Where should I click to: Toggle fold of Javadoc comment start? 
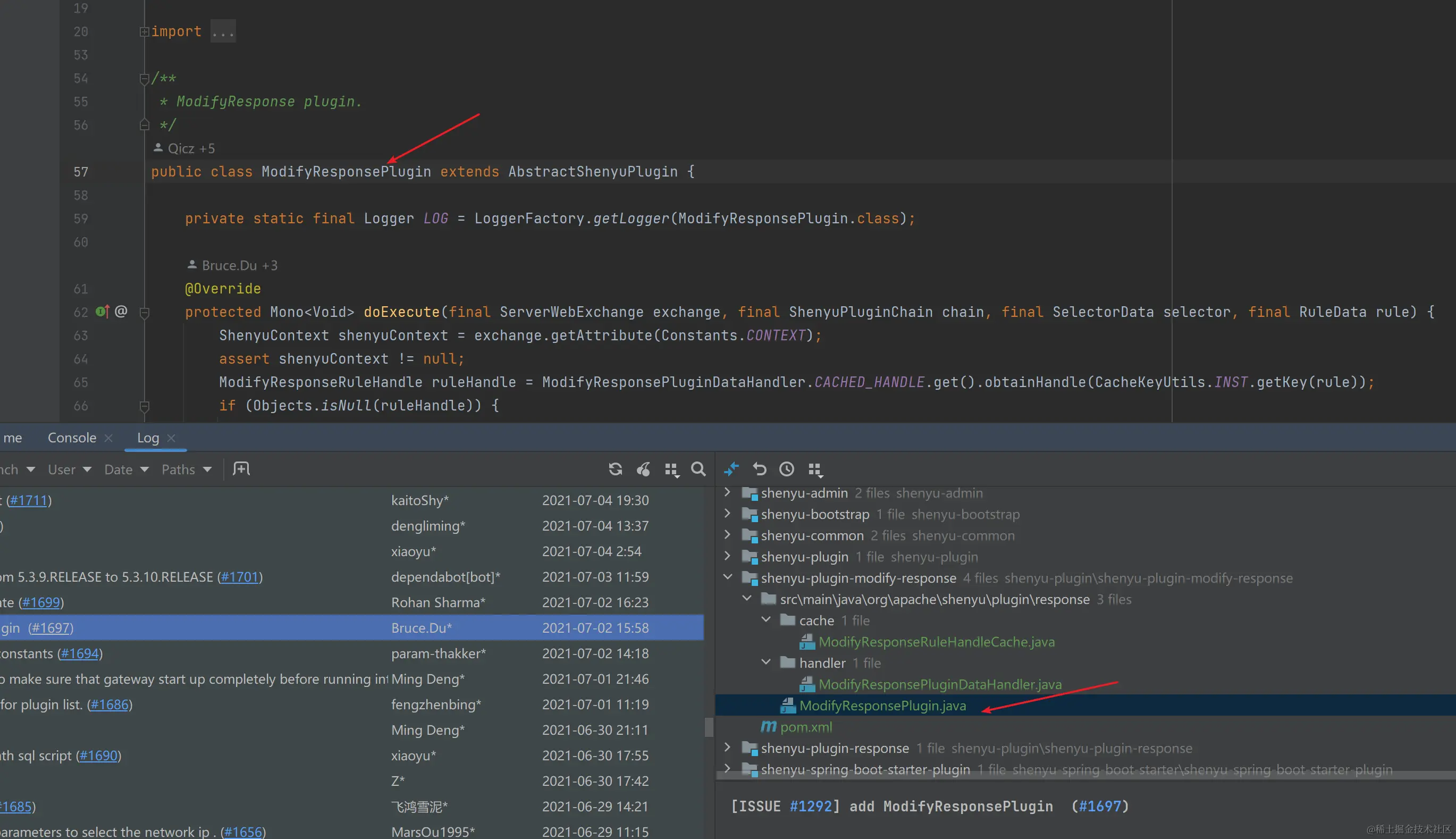pos(145,78)
